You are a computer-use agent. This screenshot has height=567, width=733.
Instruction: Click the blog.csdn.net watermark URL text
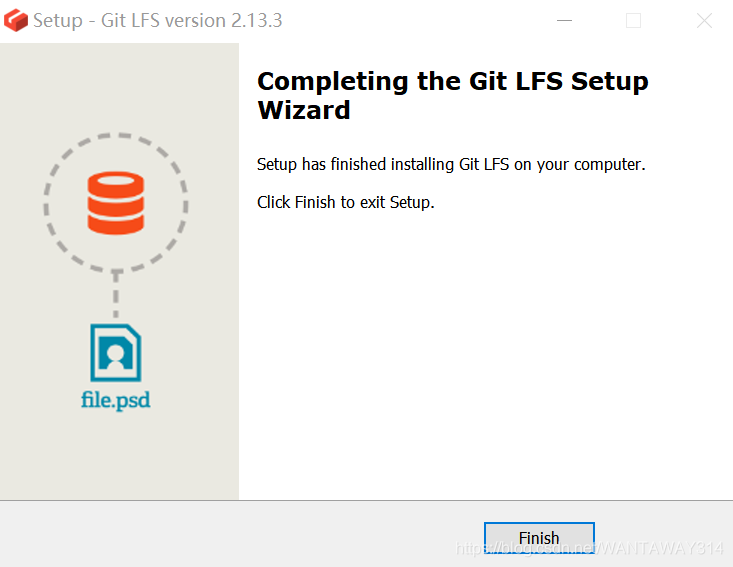[589, 548]
